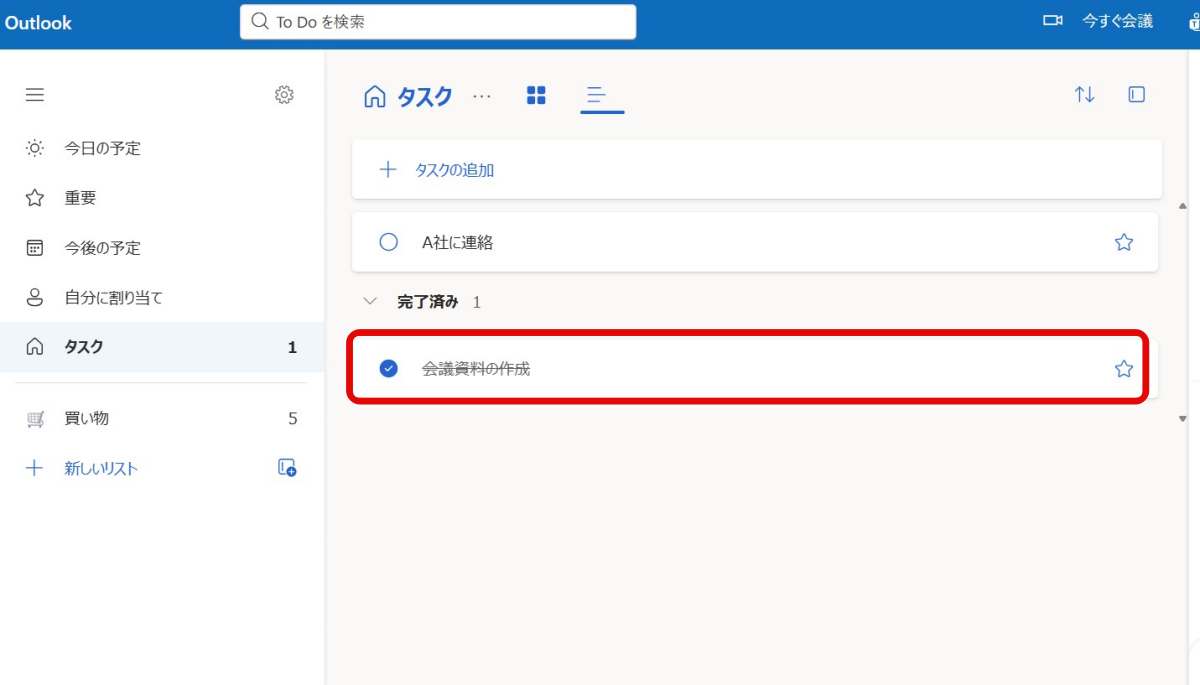This screenshot has height=685, width=1200.
Task: Click the To Do search field
Action: [x=437, y=21]
